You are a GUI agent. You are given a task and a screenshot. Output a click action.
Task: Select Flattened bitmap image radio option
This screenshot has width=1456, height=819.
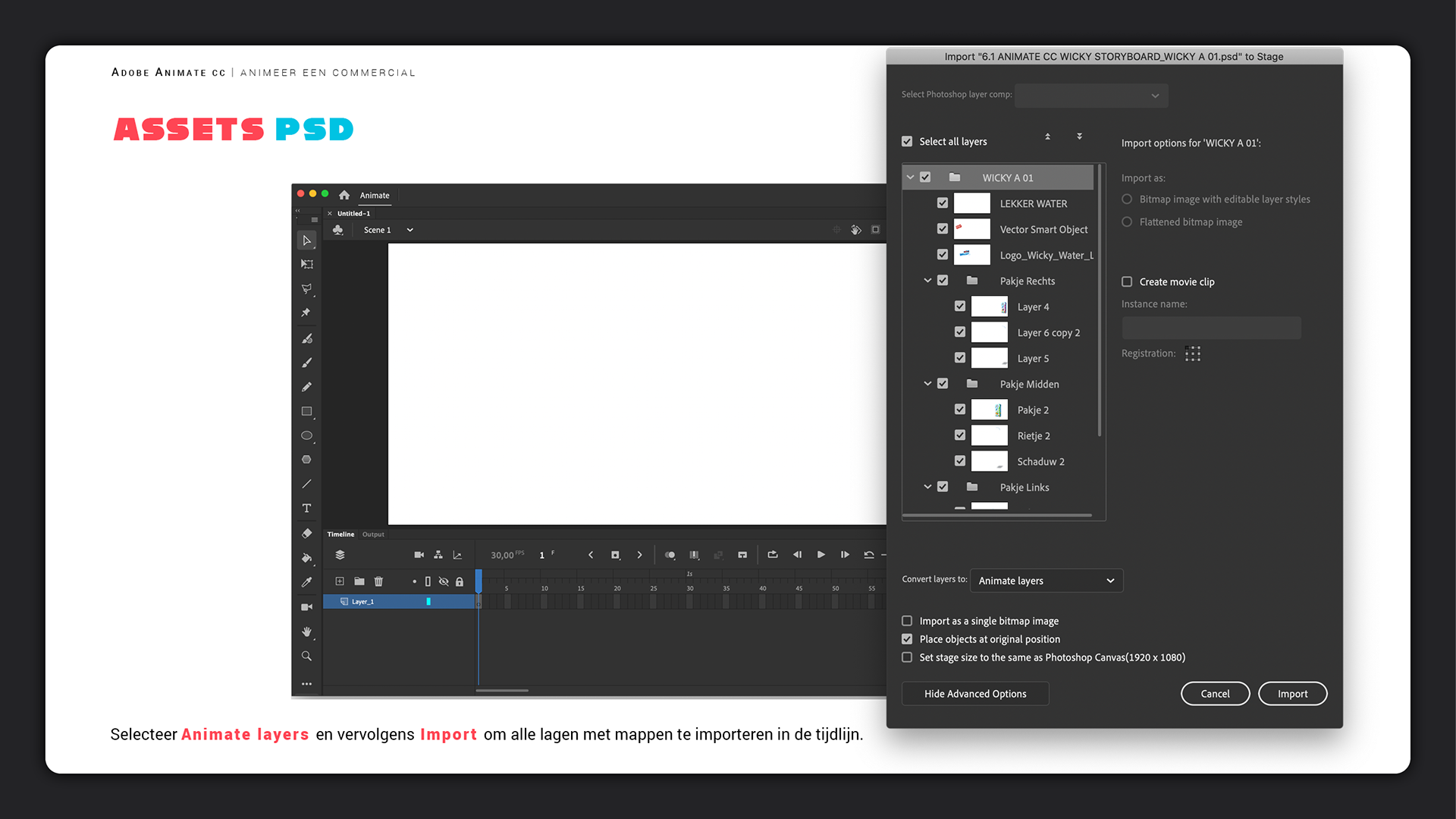(x=1127, y=222)
